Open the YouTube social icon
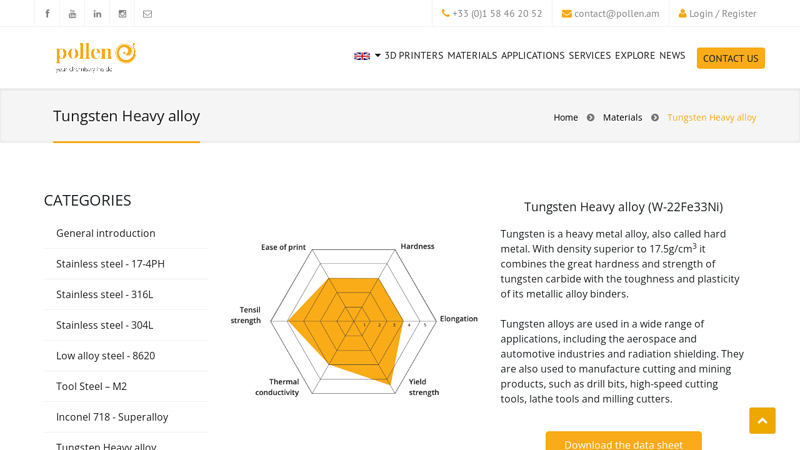The image size is (800, 450). (72, 14)
